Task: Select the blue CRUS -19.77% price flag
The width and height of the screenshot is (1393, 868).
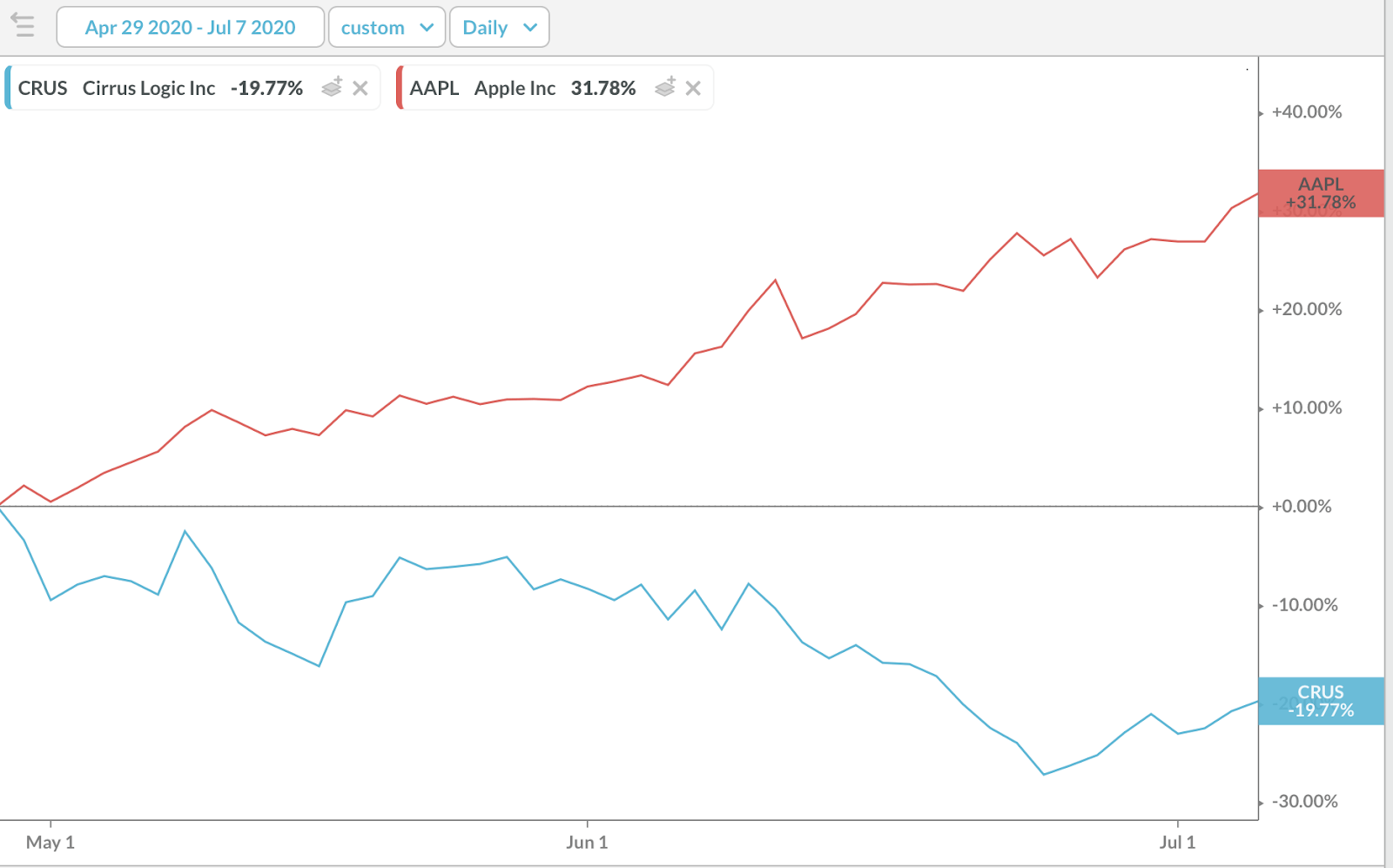Action: point(1321,701)
